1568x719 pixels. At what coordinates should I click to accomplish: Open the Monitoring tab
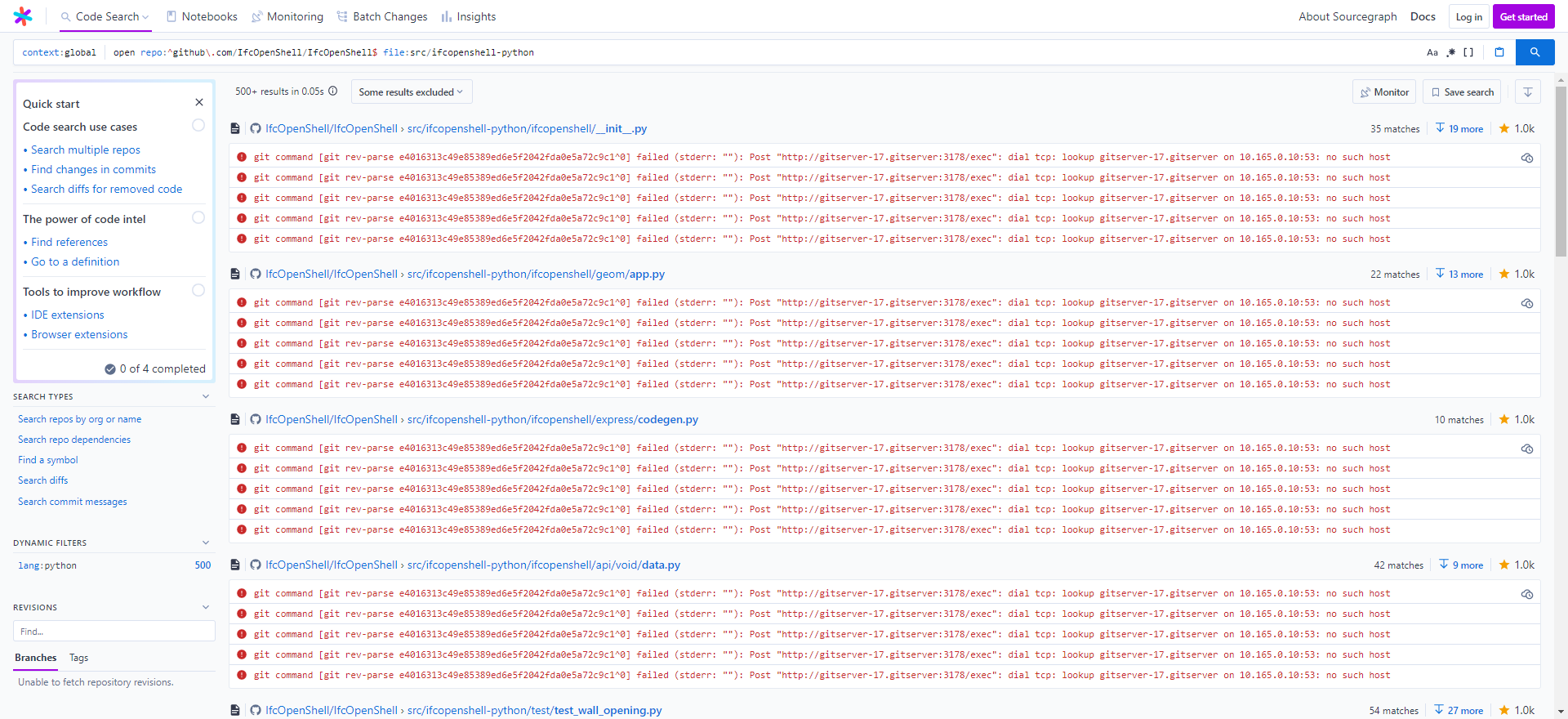(x=287, y=16)
